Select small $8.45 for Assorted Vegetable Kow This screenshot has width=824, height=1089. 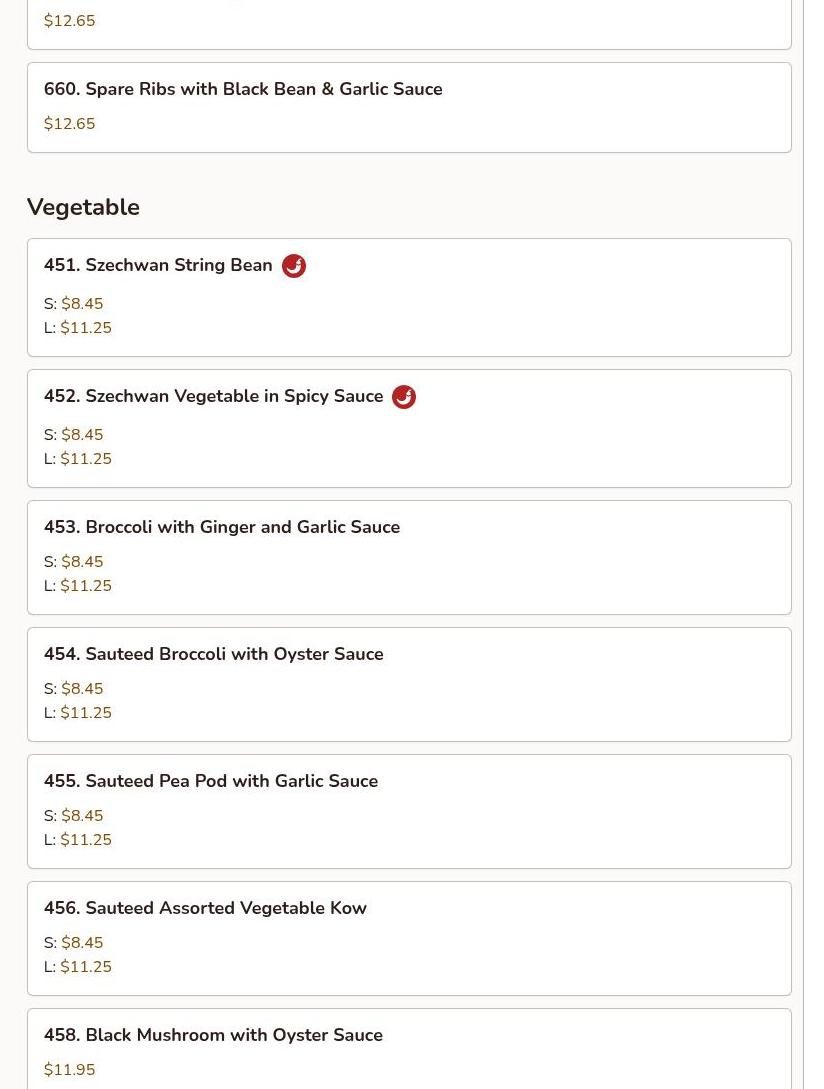[82, 943]
